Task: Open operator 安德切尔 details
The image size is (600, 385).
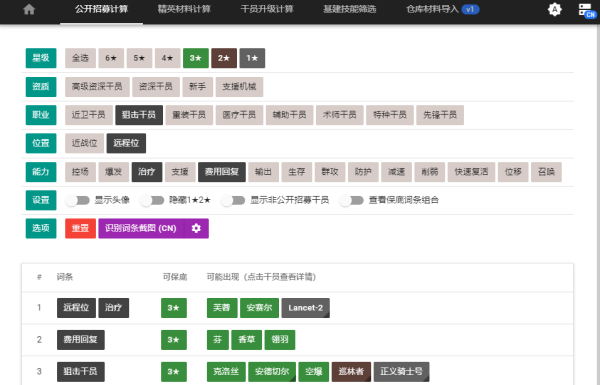Action: (x=272, y=372)
